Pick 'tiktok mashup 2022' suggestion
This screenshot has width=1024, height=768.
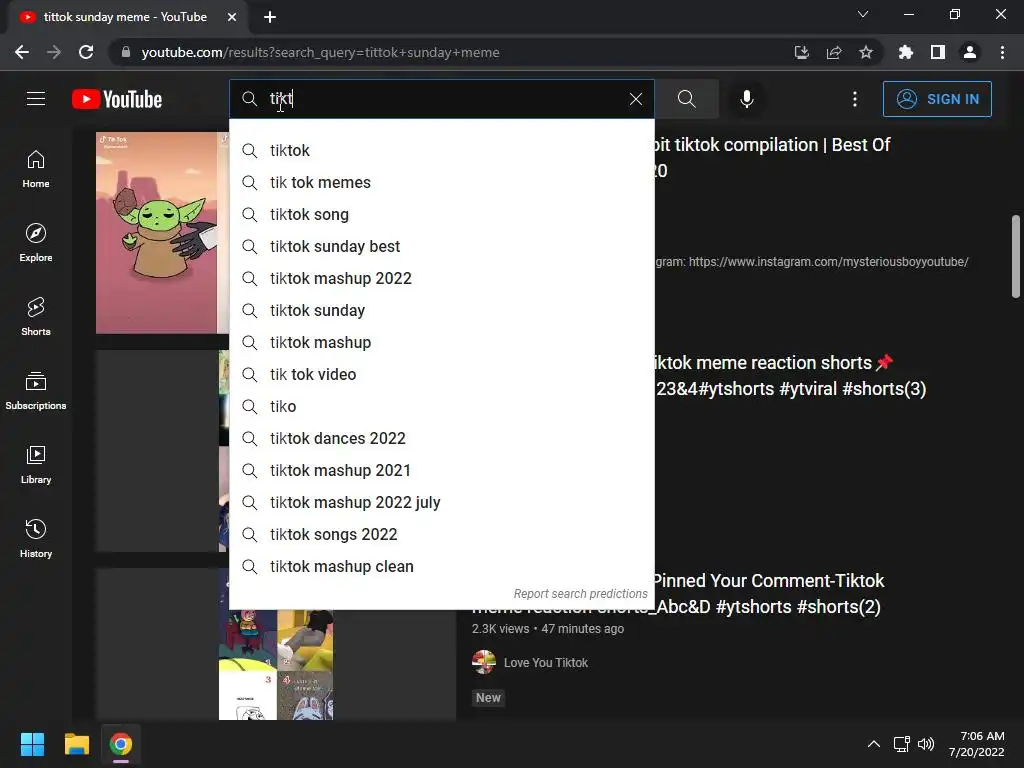pyautogui.click(x=441, y=278)
